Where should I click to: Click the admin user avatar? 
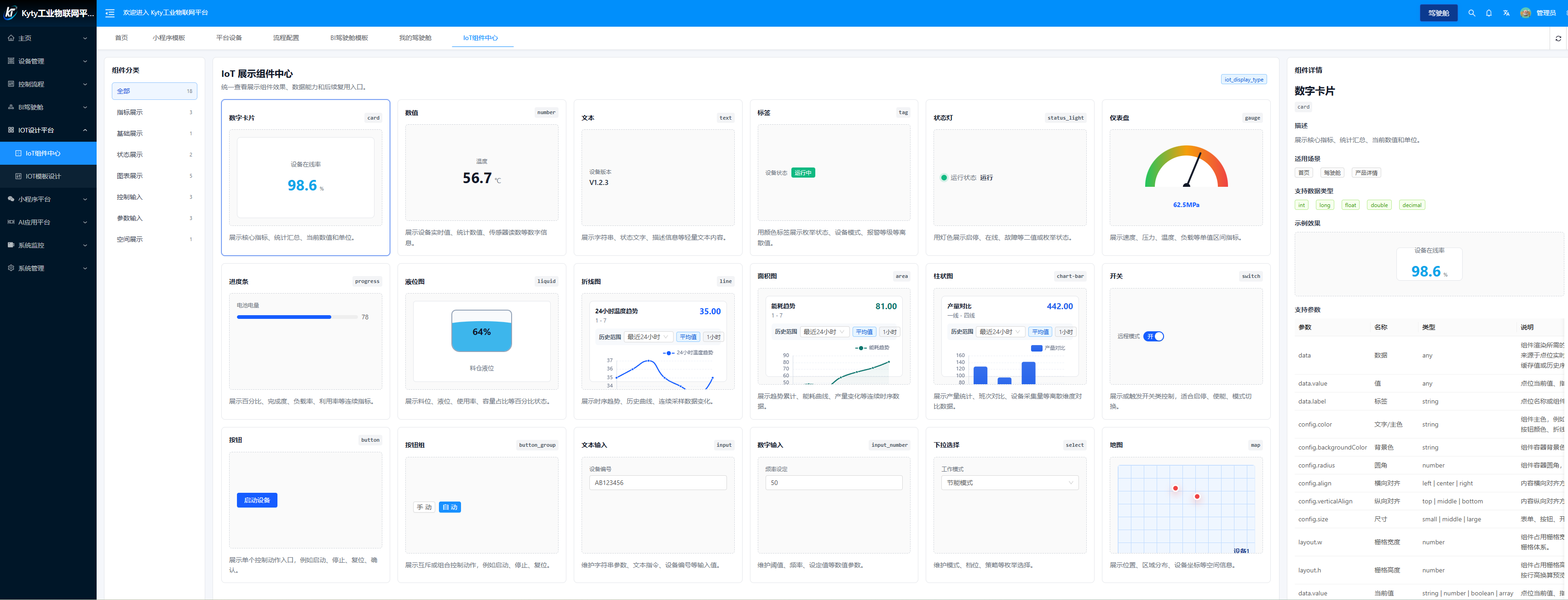[x=1525, y=13]
